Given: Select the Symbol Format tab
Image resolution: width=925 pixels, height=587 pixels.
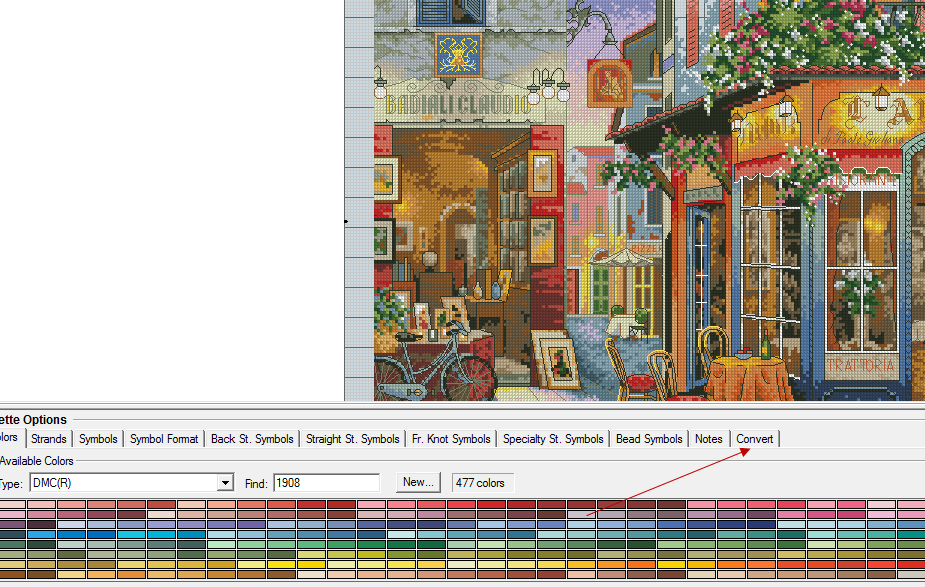Looking at the screenshot, I should click(x=164, y=439).
